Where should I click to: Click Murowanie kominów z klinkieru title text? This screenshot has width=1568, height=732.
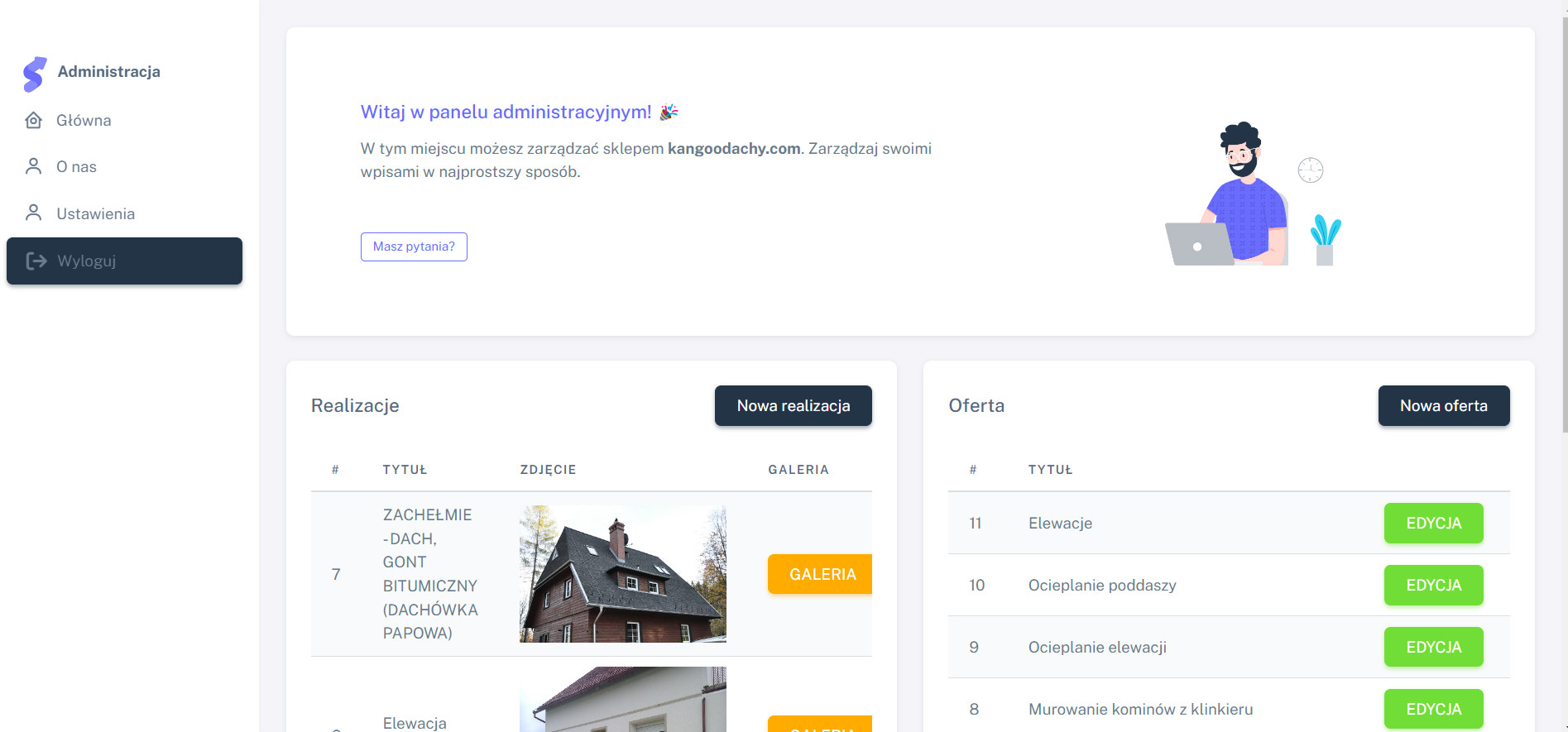click(x=1140, y=709)
